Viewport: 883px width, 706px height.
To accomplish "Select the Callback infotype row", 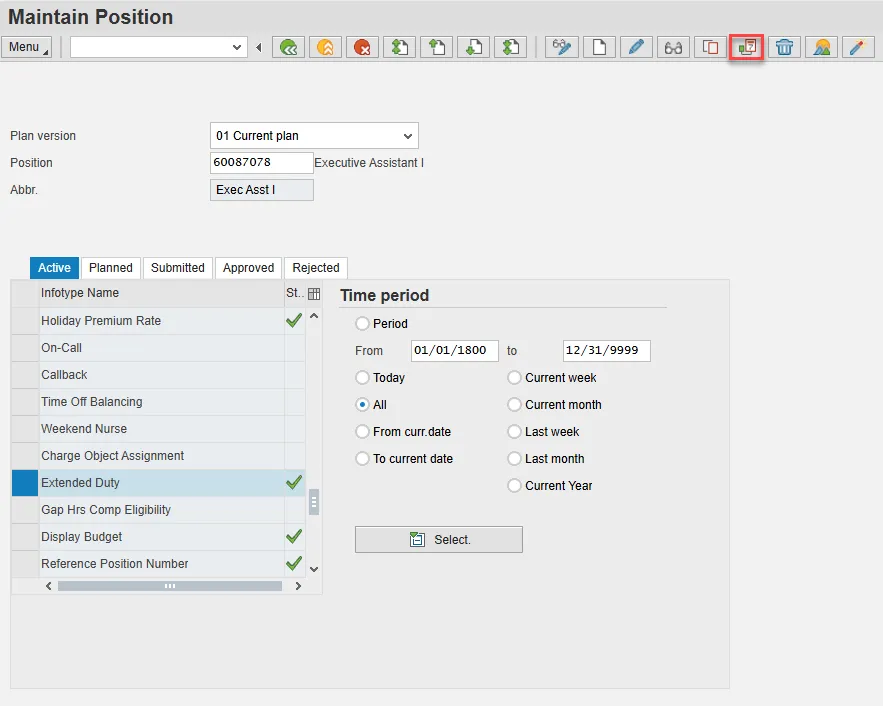I will (158, 375).
